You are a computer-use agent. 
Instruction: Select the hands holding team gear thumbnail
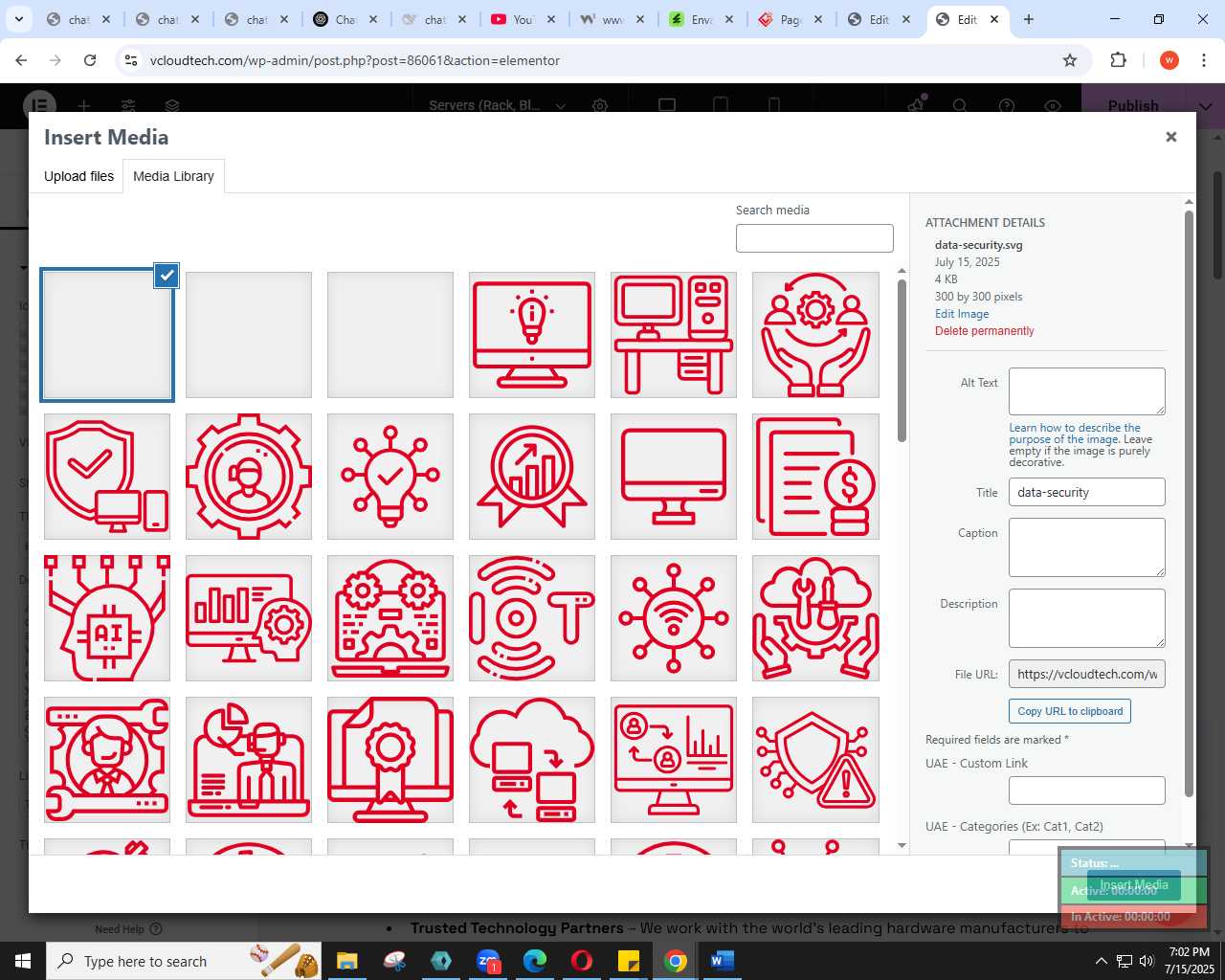815,335
